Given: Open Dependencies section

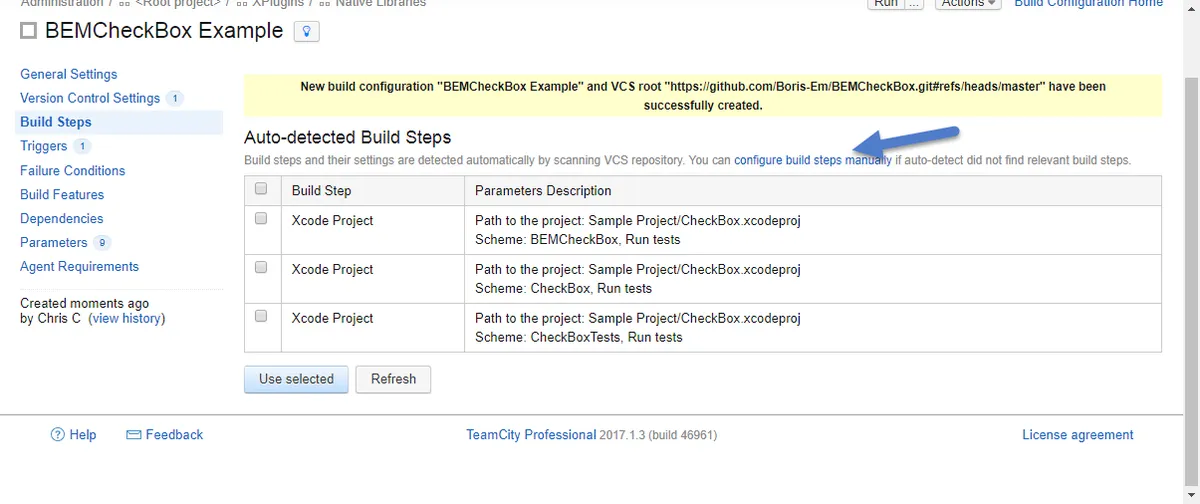Looking at the screenshot, I should (62, 218).
